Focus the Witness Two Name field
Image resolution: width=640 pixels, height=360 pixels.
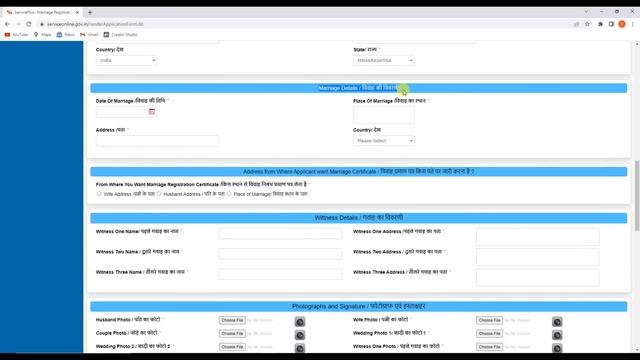tap(280, 254)
